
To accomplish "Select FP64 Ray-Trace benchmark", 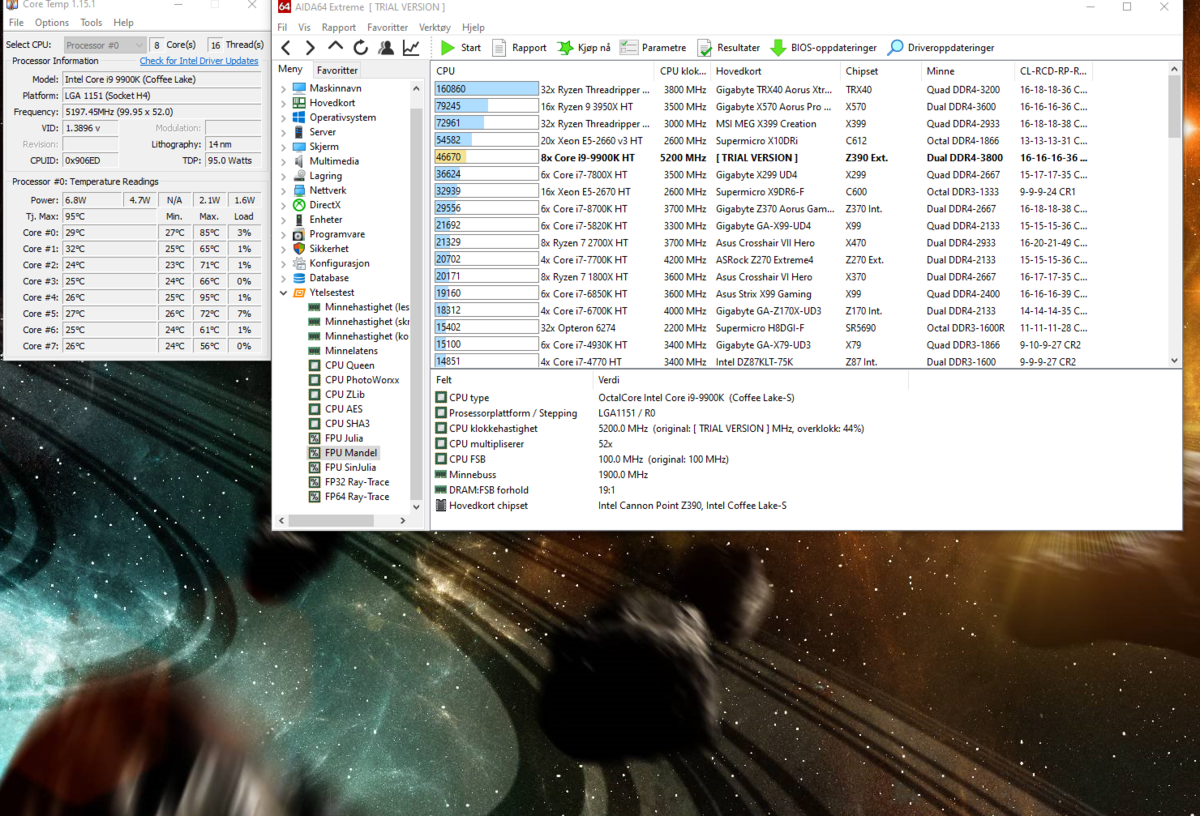I will [x=356, y=497].
